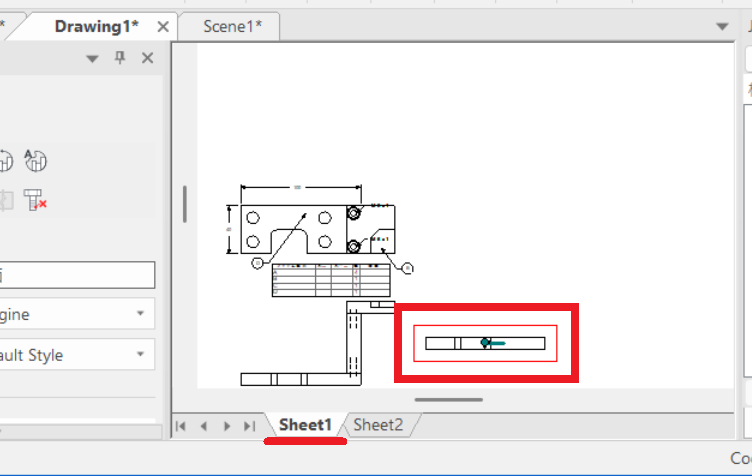Switch to the Scene1 document tab
This screenshot has height=476, width=752.
(232, 26)
